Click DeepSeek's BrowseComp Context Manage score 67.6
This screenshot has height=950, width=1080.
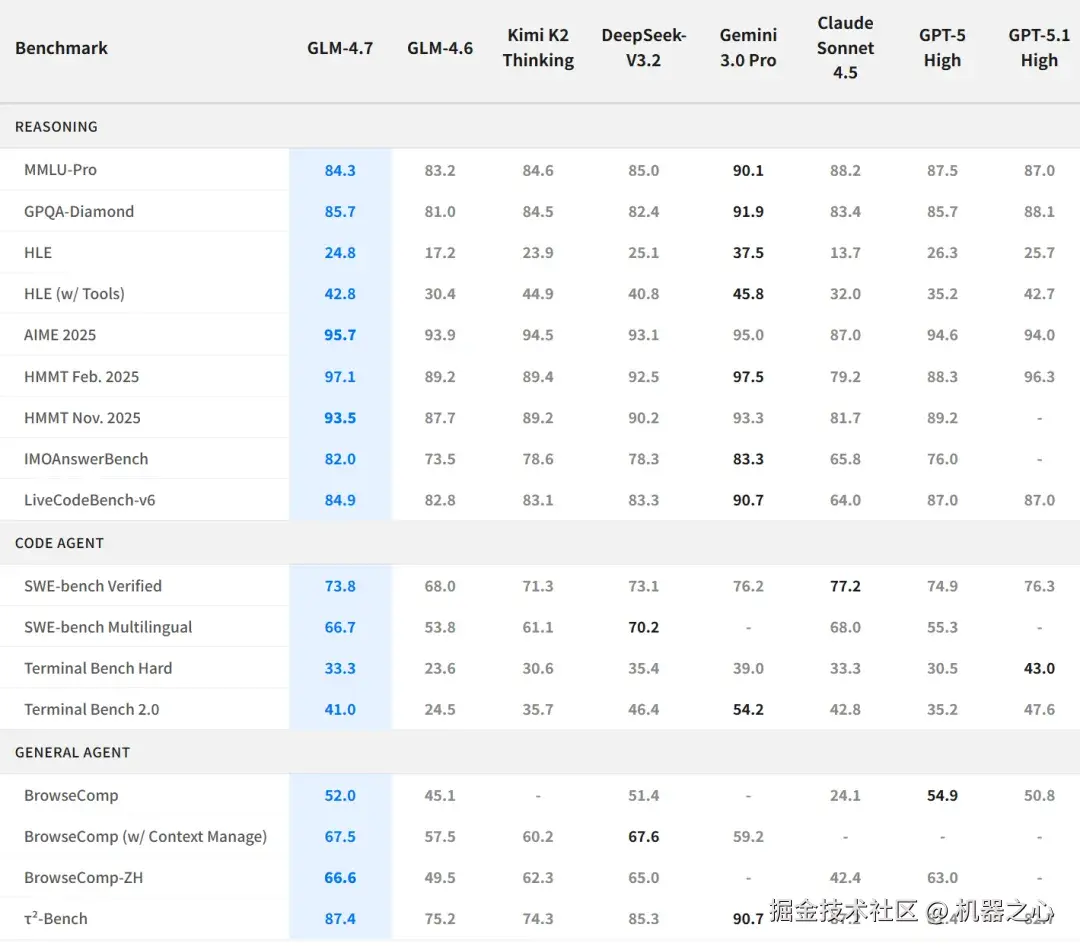click(x=643, y=836)
